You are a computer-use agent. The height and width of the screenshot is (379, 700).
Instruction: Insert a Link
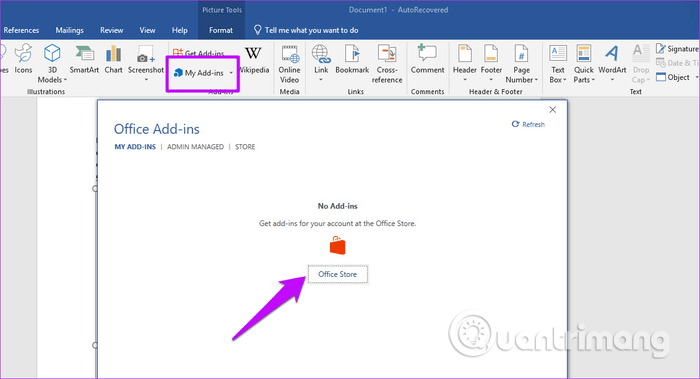click(x=321, y=62)
